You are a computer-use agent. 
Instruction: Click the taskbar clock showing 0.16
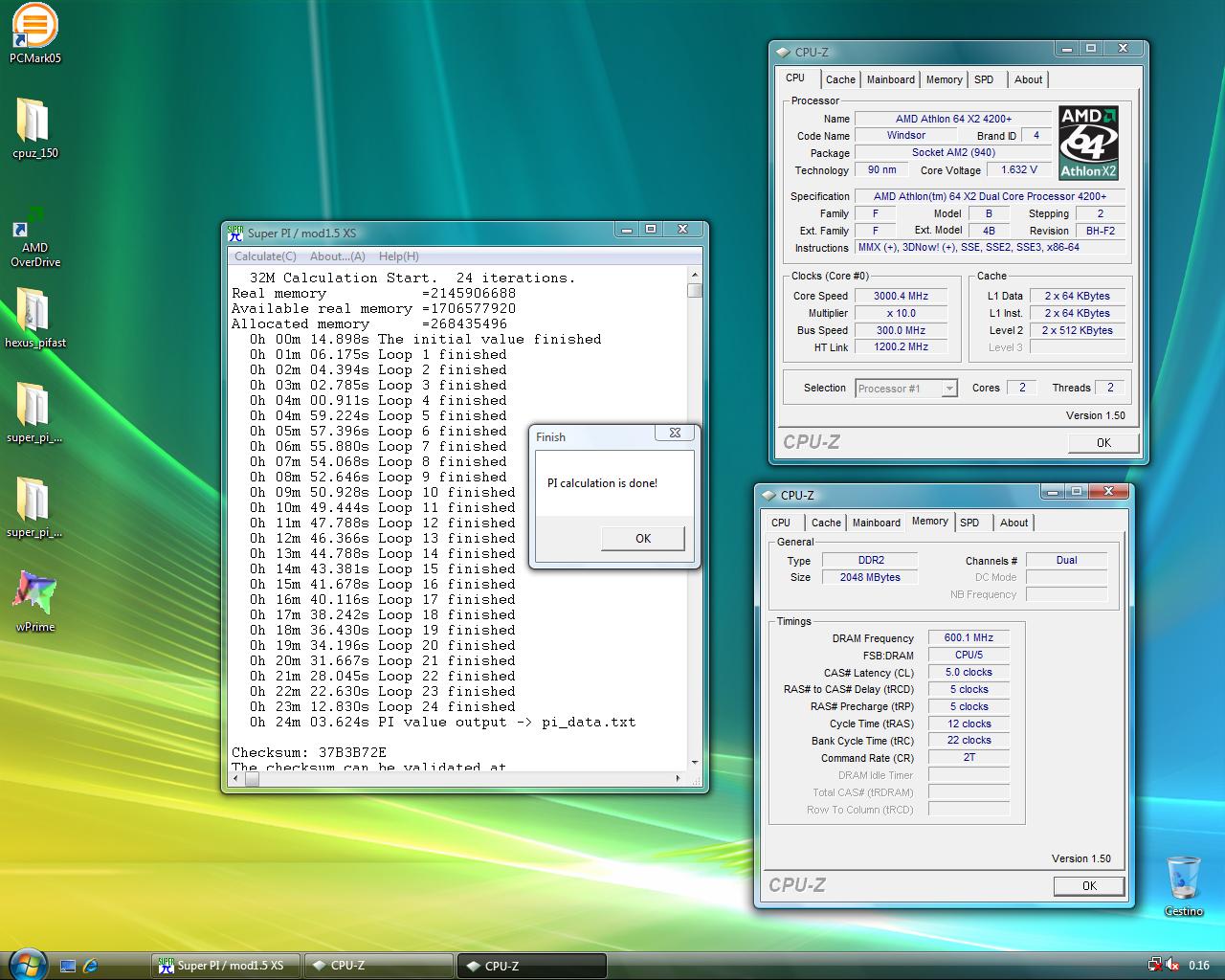coord(1199,966)
